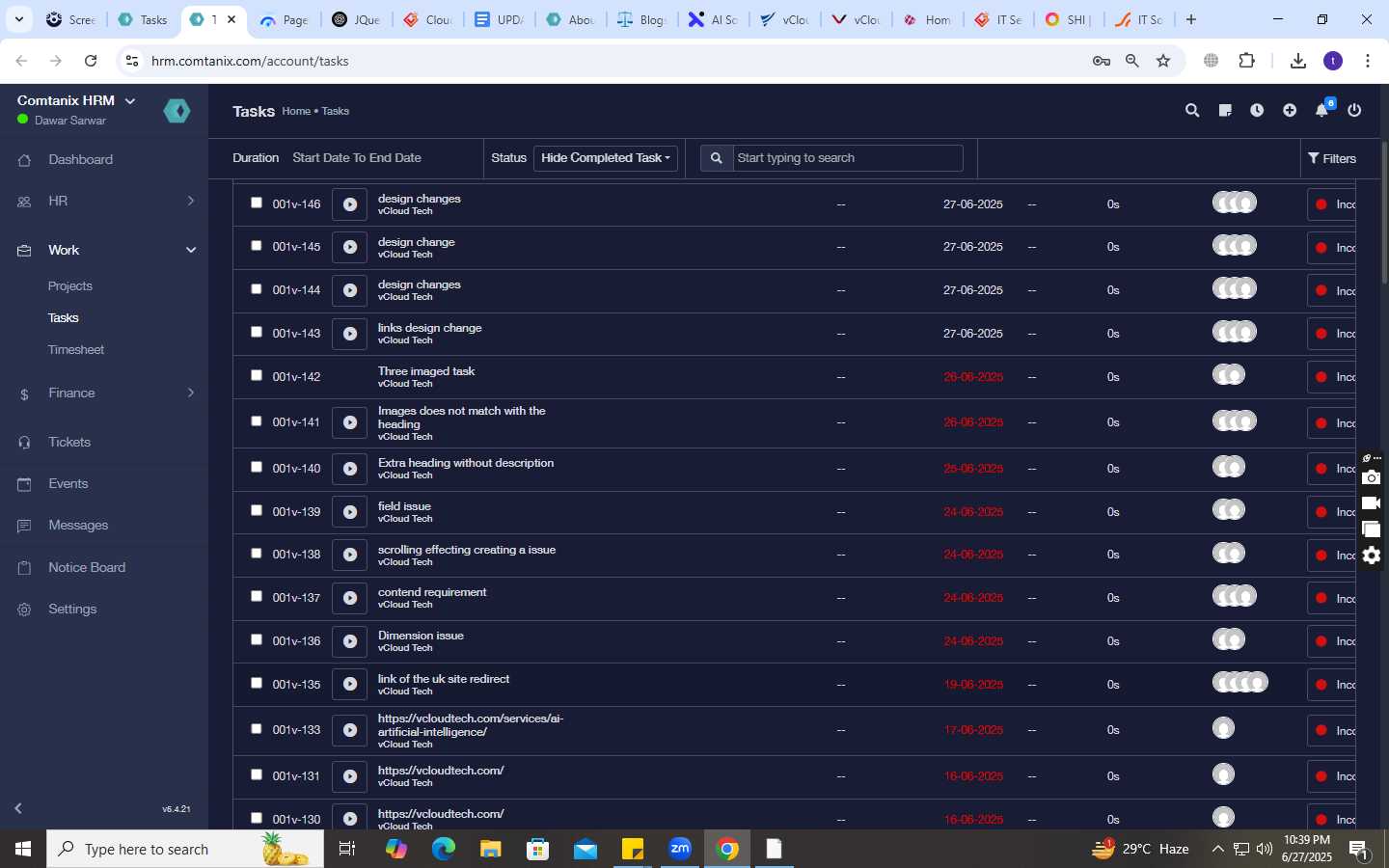Click the 'Start typing to search' field

click(x=848, y=158)
